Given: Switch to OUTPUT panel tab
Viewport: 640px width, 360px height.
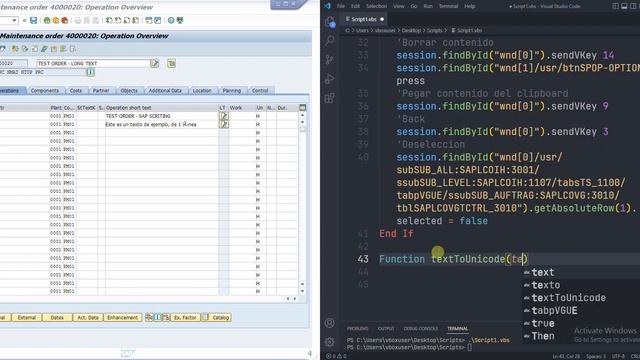Looking at the screenshot, I should pyautogui.click(x=386, y=329).
